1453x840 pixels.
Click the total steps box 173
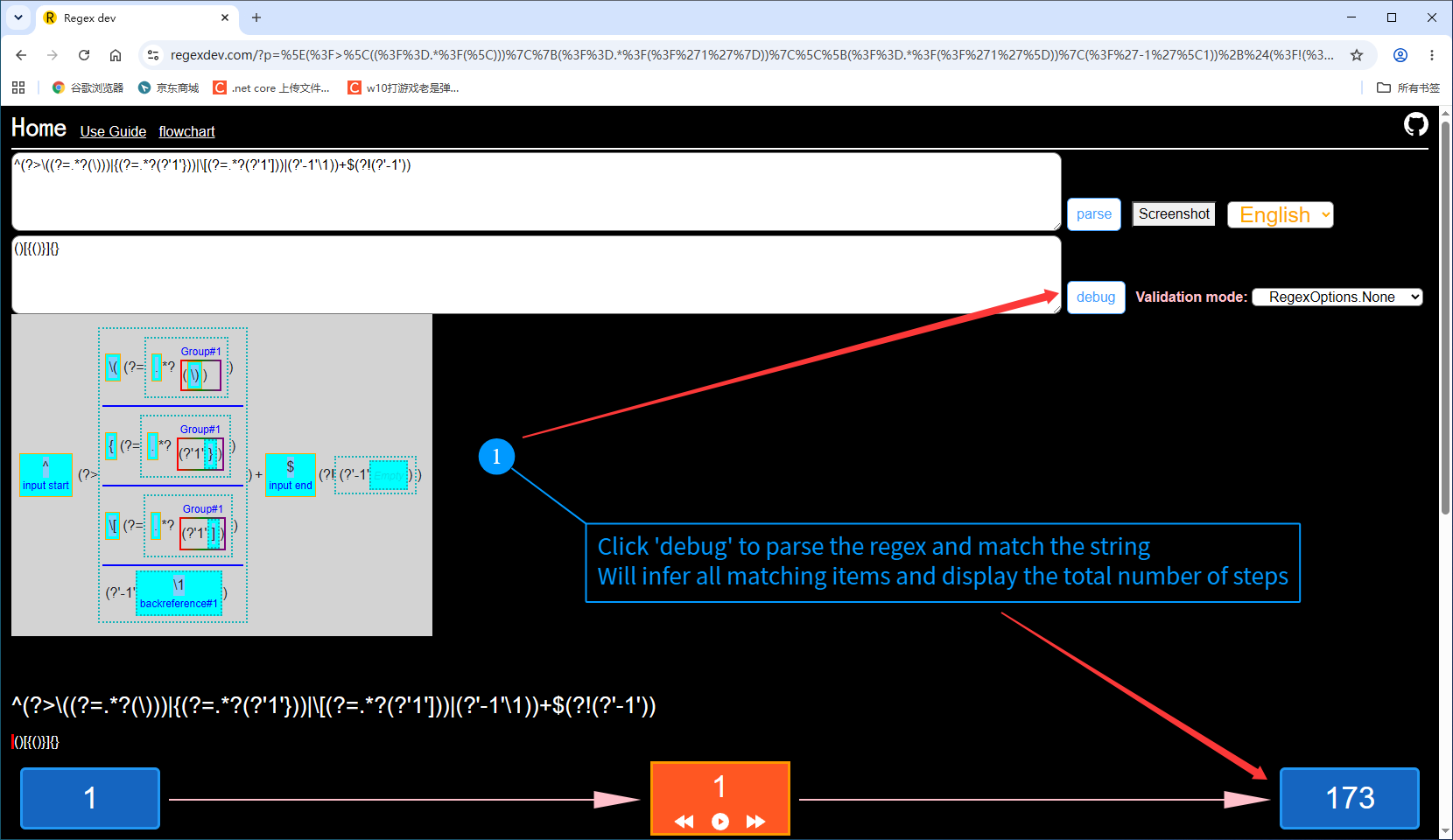(1350, 798)
